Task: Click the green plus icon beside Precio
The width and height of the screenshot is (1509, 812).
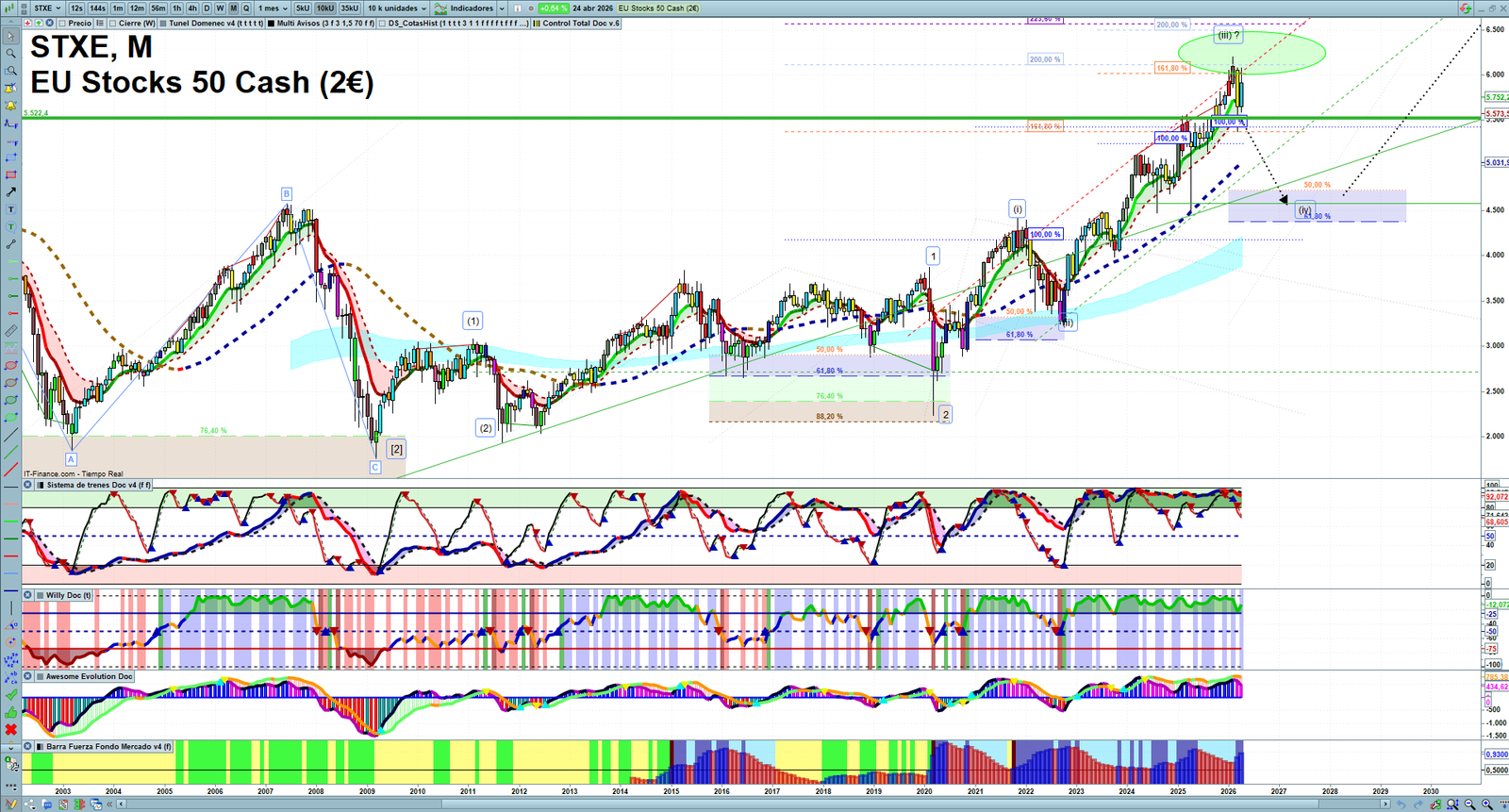Action: click(39, 24)
